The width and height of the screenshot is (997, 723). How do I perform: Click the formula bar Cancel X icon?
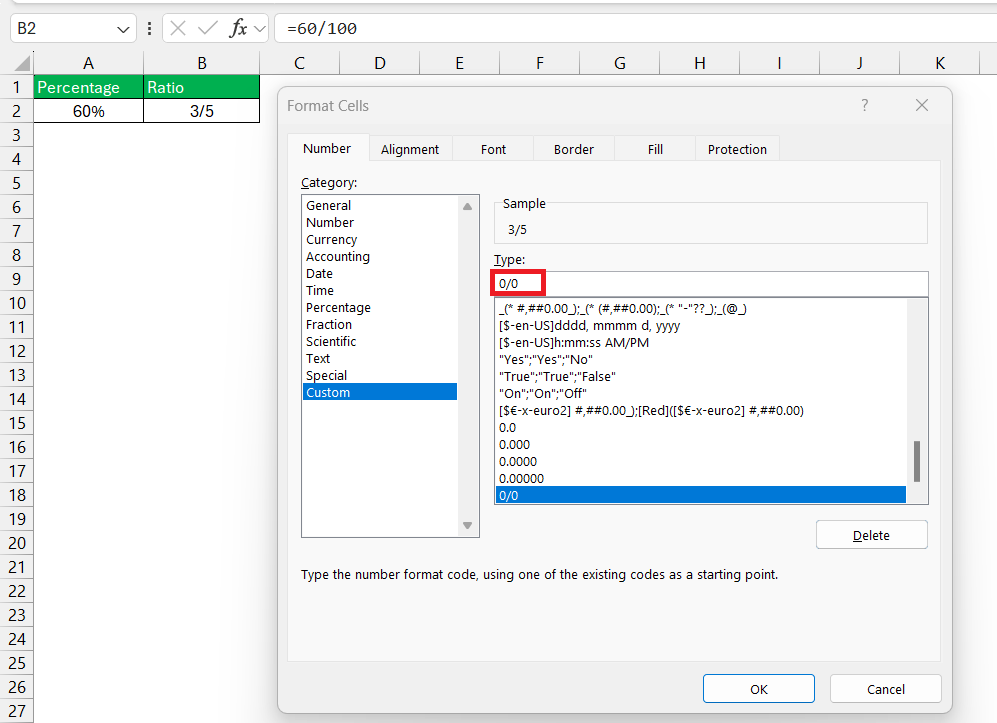pos(178,28)
